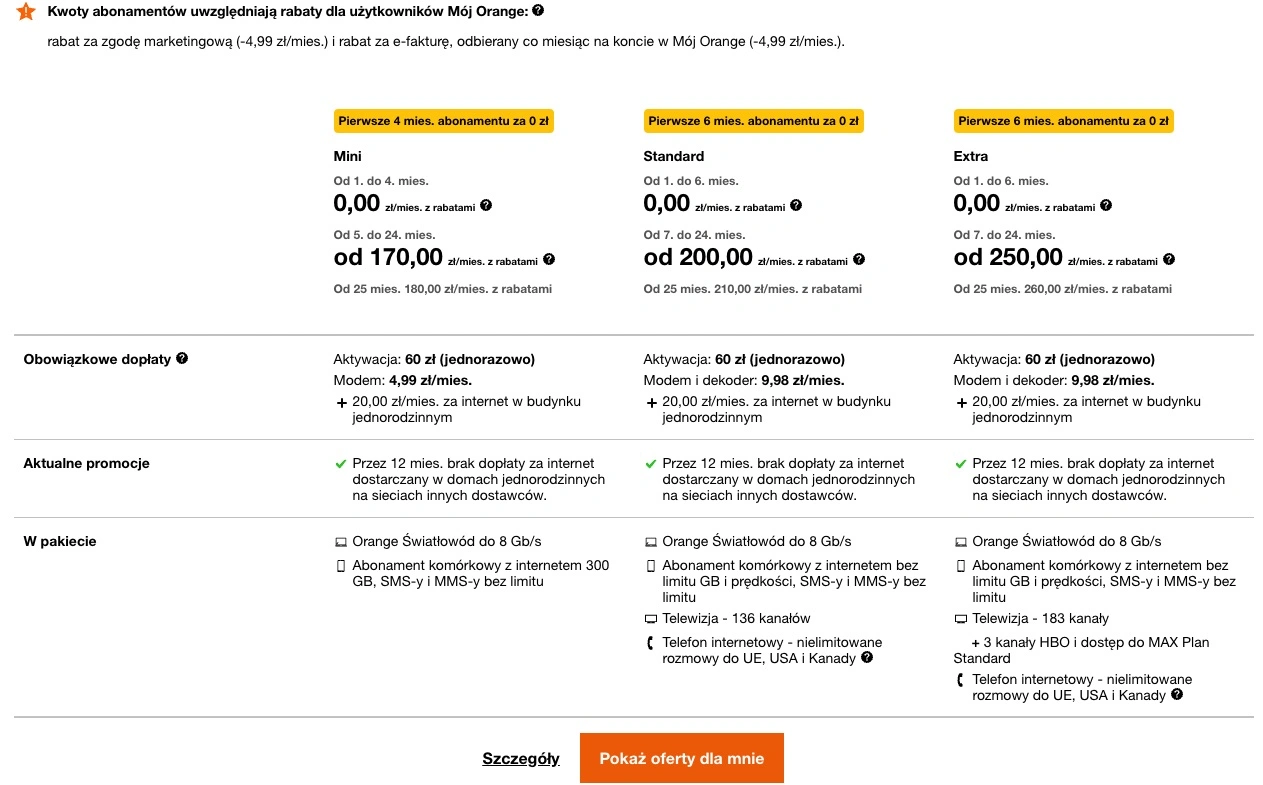Expand plus sign for Mini 20,00 zł surcharge

pos(342,402)
